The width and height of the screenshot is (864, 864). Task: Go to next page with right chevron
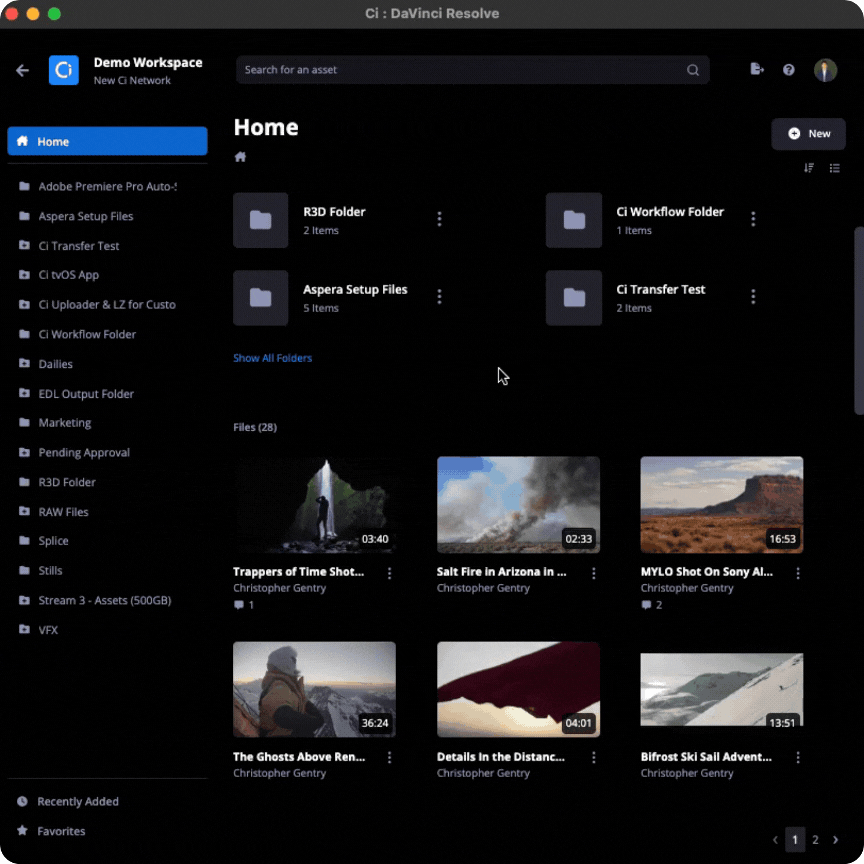835,840
